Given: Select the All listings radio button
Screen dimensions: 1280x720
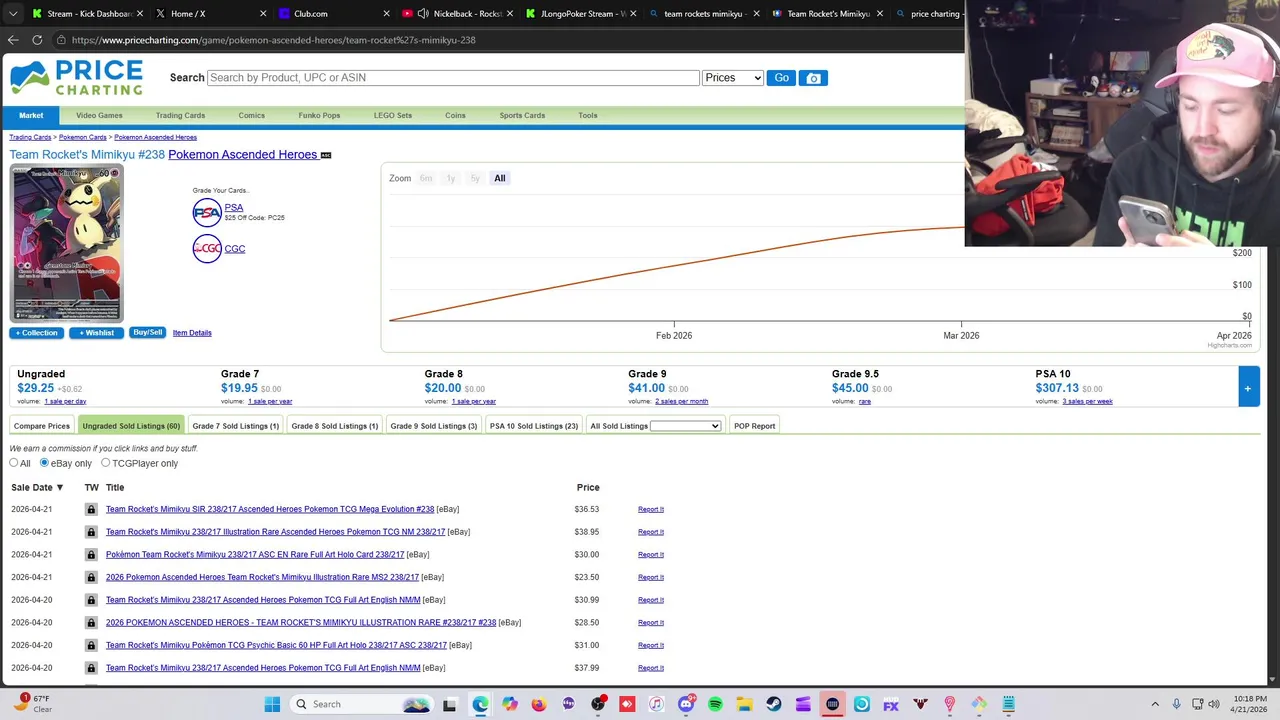Looking at the screenshot, I should pyautogui.click(x=14, y=463).
